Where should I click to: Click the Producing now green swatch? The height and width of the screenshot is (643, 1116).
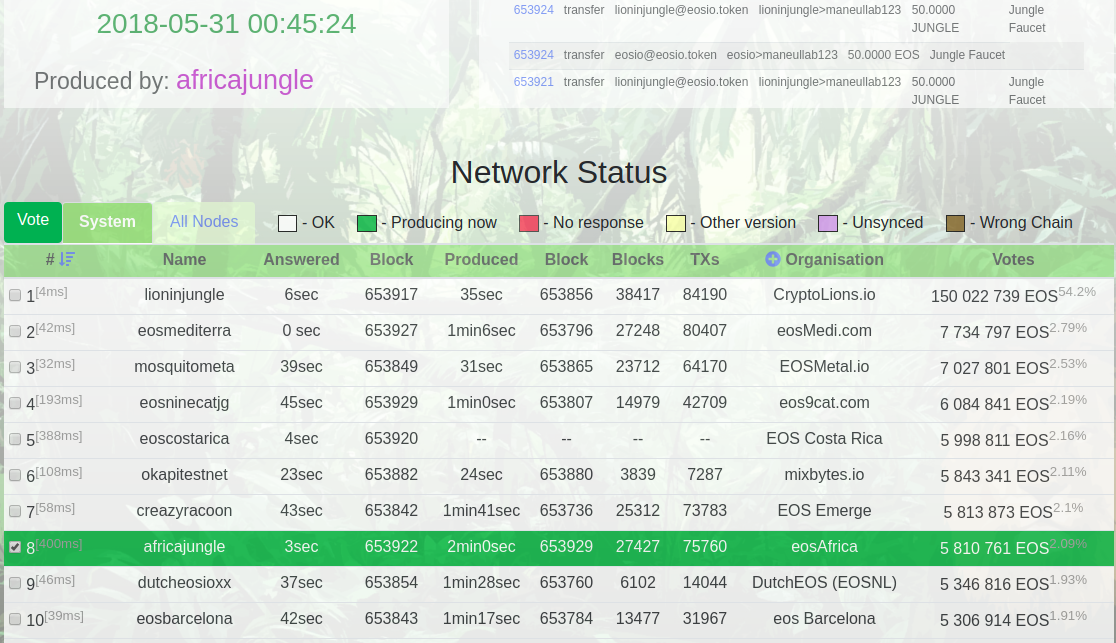tap(367, 224)
